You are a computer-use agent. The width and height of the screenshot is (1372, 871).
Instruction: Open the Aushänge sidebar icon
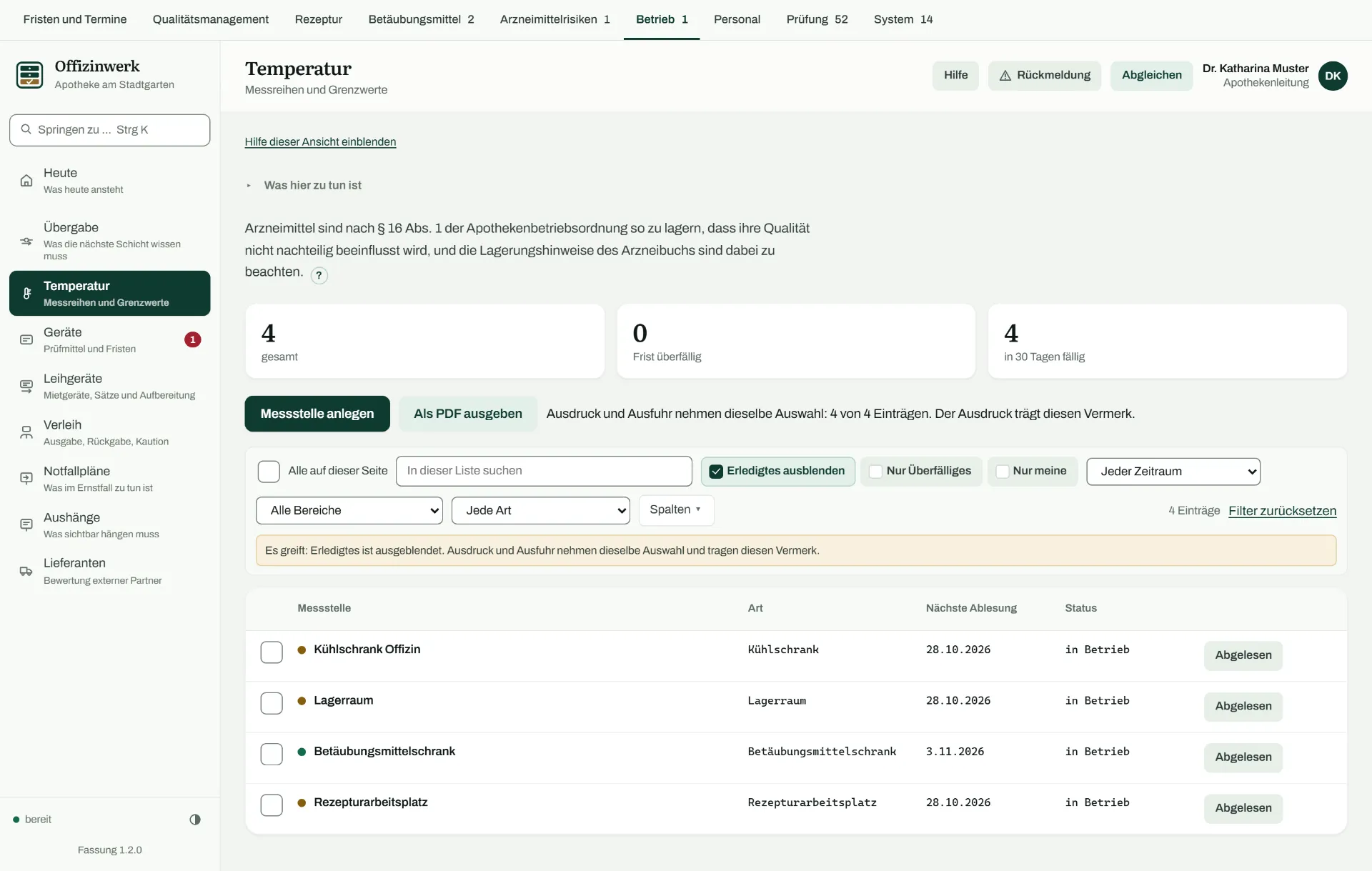(26, 525)
